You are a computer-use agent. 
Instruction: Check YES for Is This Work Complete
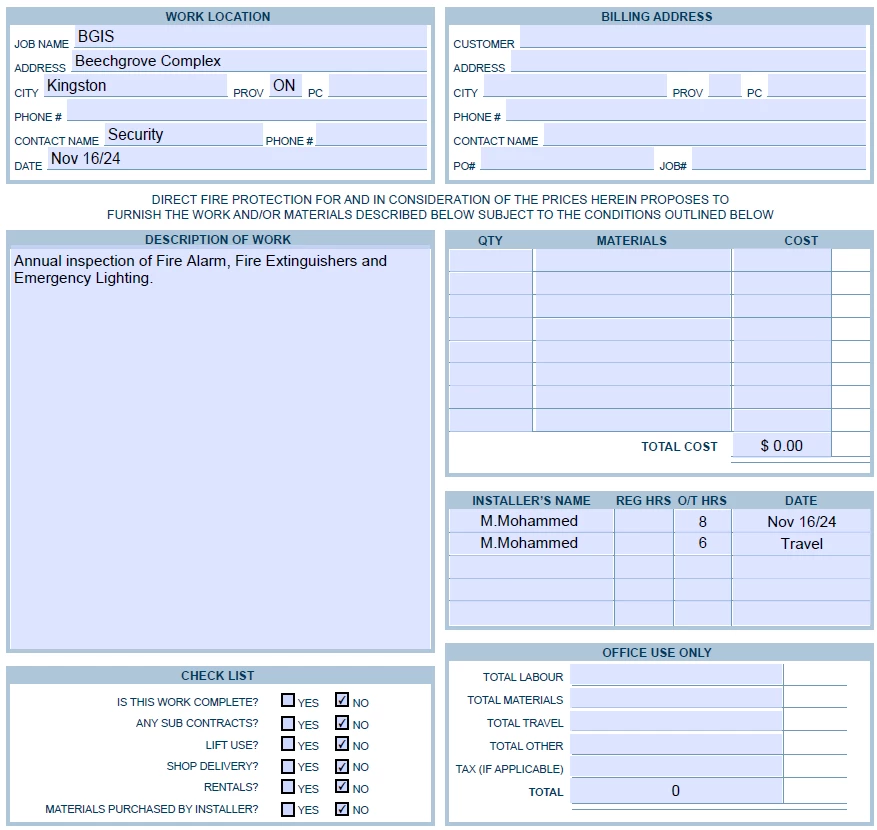pyautogui.click(x=288, y=700)
